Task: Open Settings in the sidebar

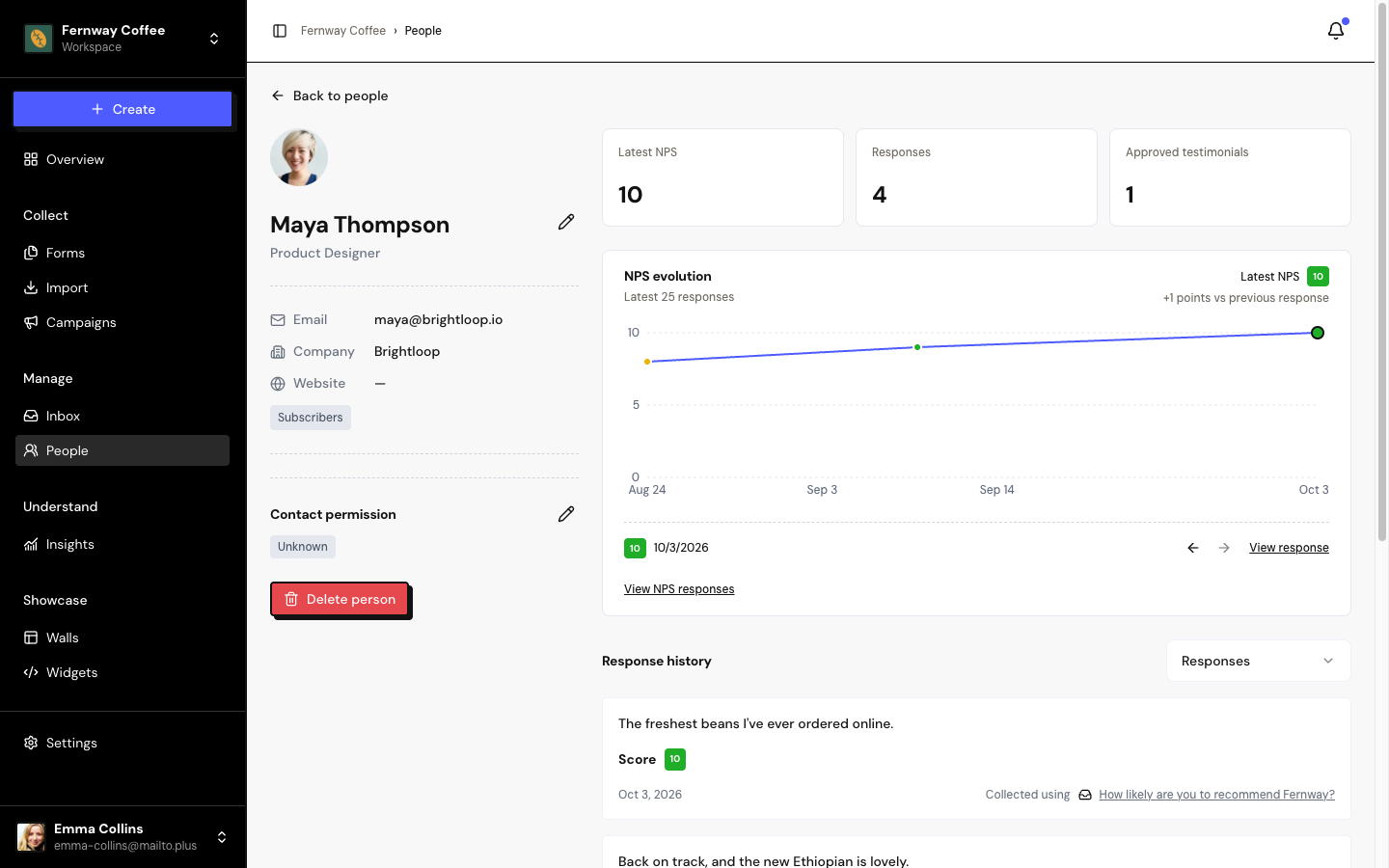Action: 123,743
